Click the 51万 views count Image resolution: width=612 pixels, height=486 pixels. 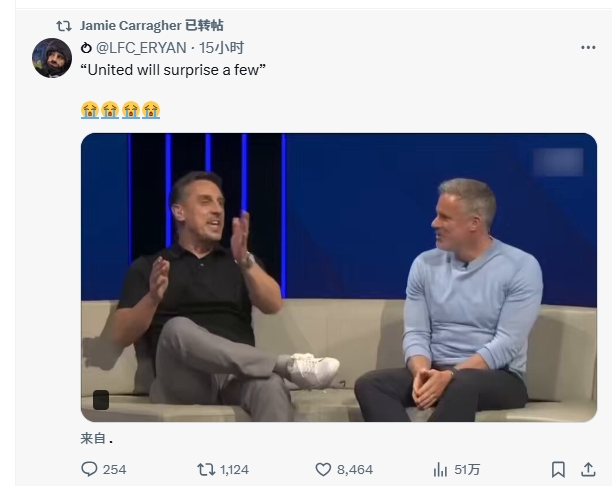point(467,469)
